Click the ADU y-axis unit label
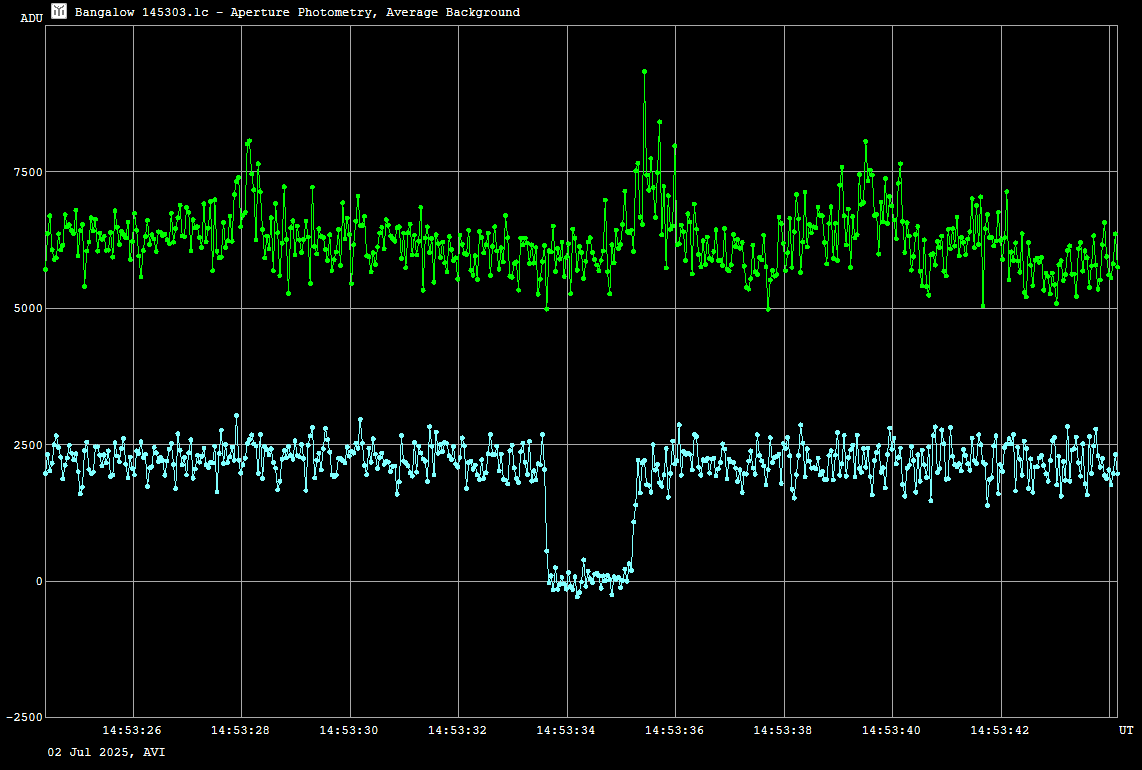This screenshot has width=1142, height=770. [x=31, y=18]
